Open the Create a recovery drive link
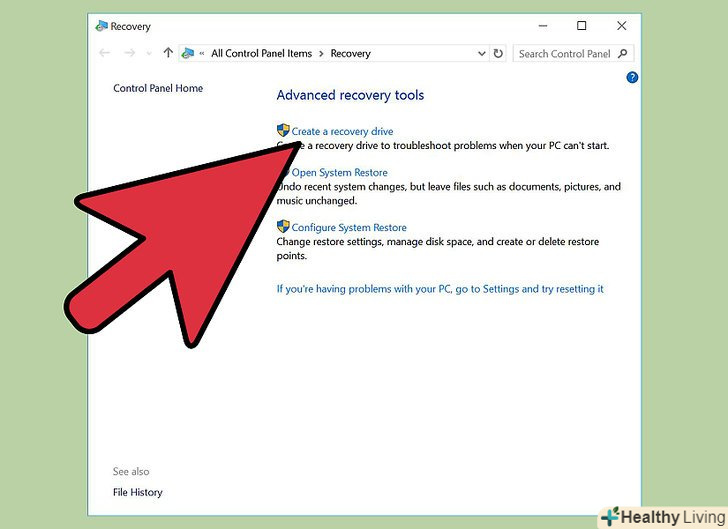This screenshot has height=529, width=728. pos(342,131)
